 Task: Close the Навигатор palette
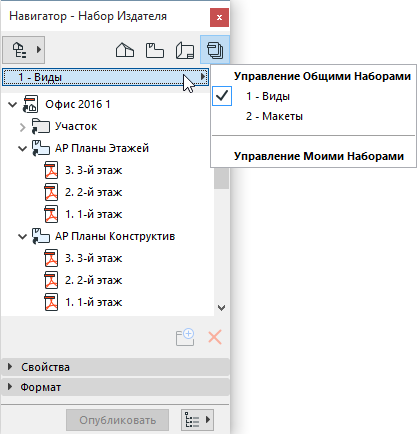[219, 18]
